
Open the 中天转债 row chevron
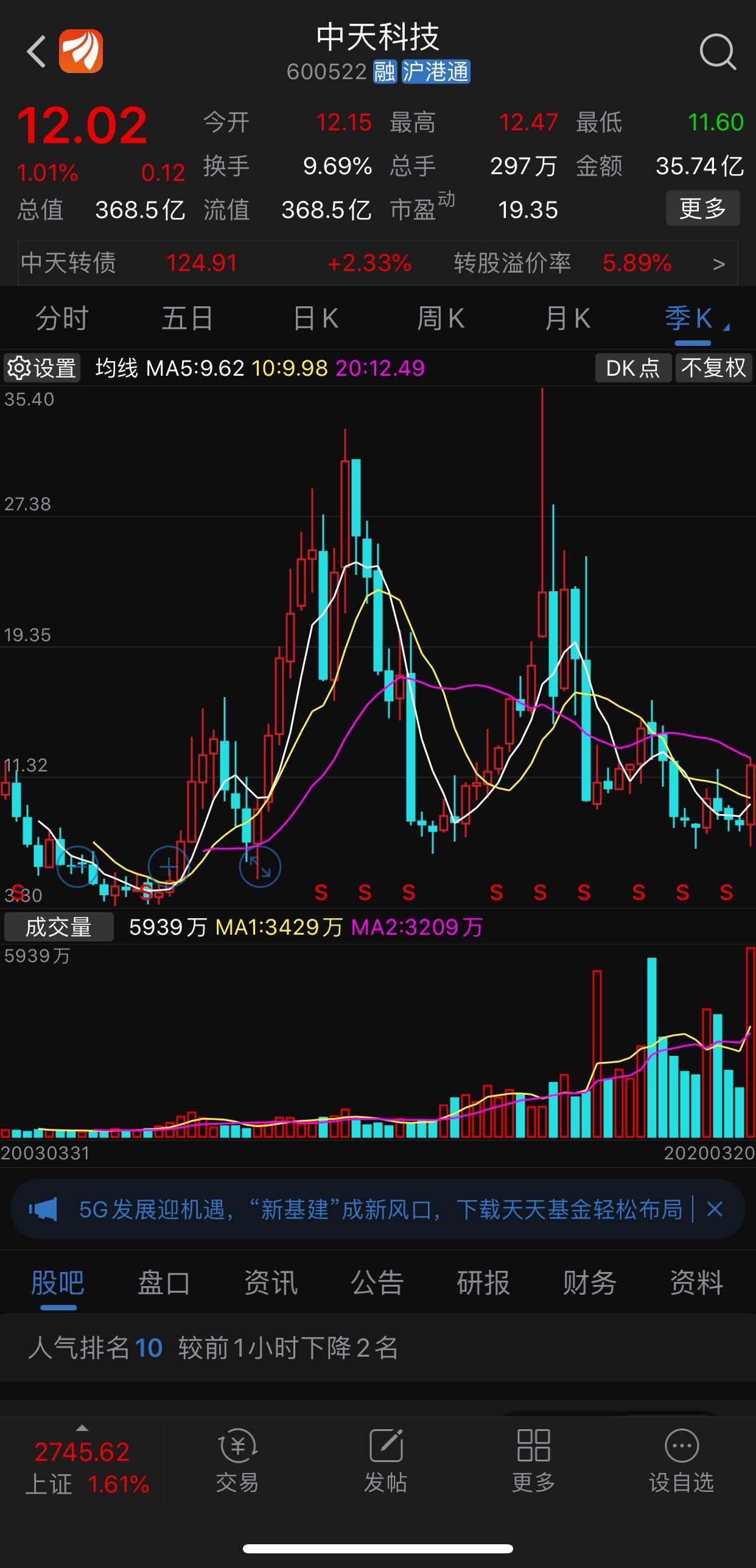[718, 264]
